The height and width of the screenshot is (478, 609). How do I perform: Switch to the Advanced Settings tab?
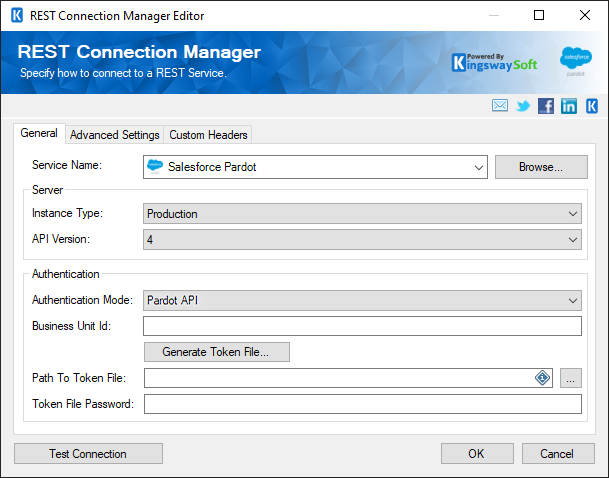point(115,135)
